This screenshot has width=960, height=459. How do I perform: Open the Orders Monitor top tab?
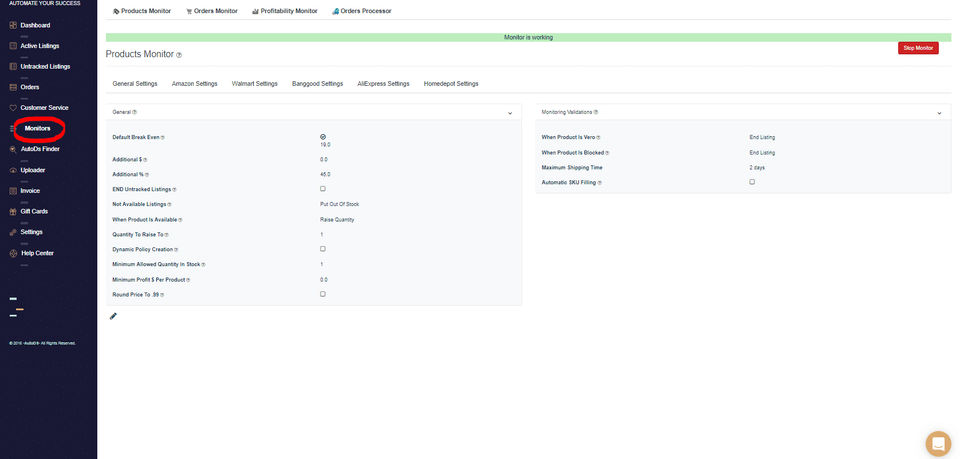212,11
